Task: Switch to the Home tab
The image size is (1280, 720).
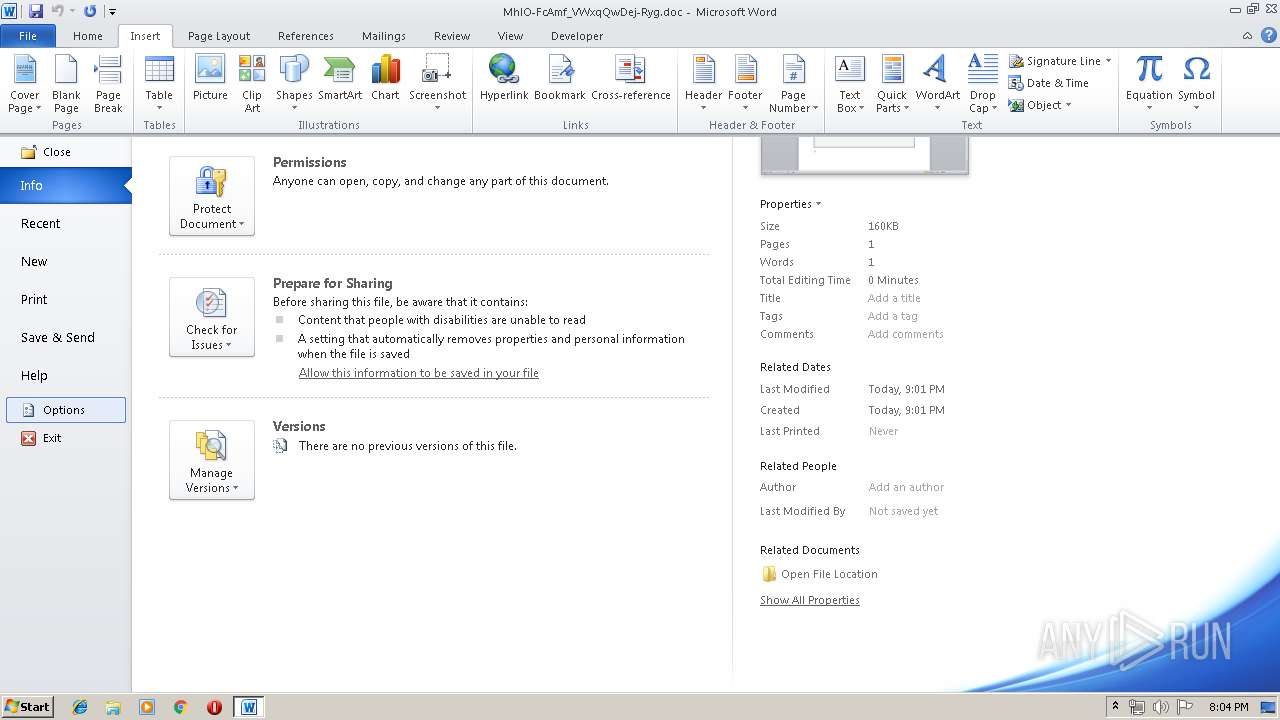Action: coord(87,36)
